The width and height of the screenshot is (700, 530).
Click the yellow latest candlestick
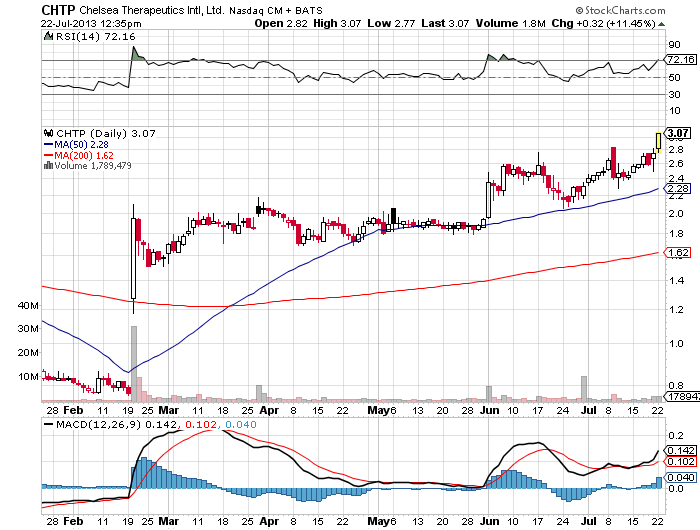658,143
